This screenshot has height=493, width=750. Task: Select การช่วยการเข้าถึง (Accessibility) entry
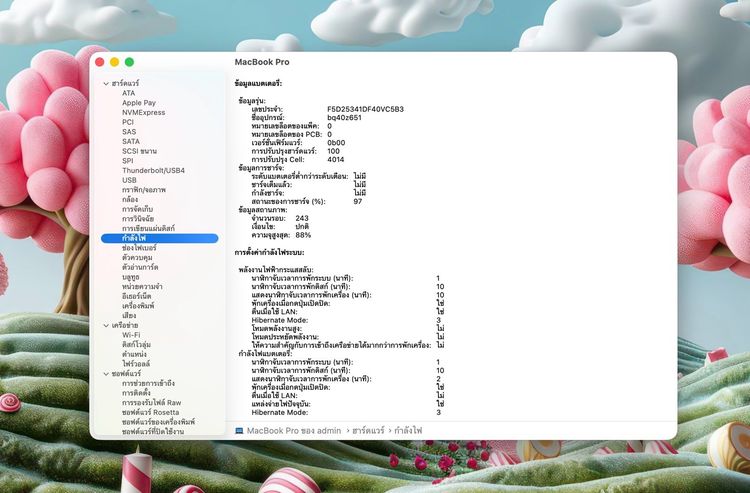point(148,383)
